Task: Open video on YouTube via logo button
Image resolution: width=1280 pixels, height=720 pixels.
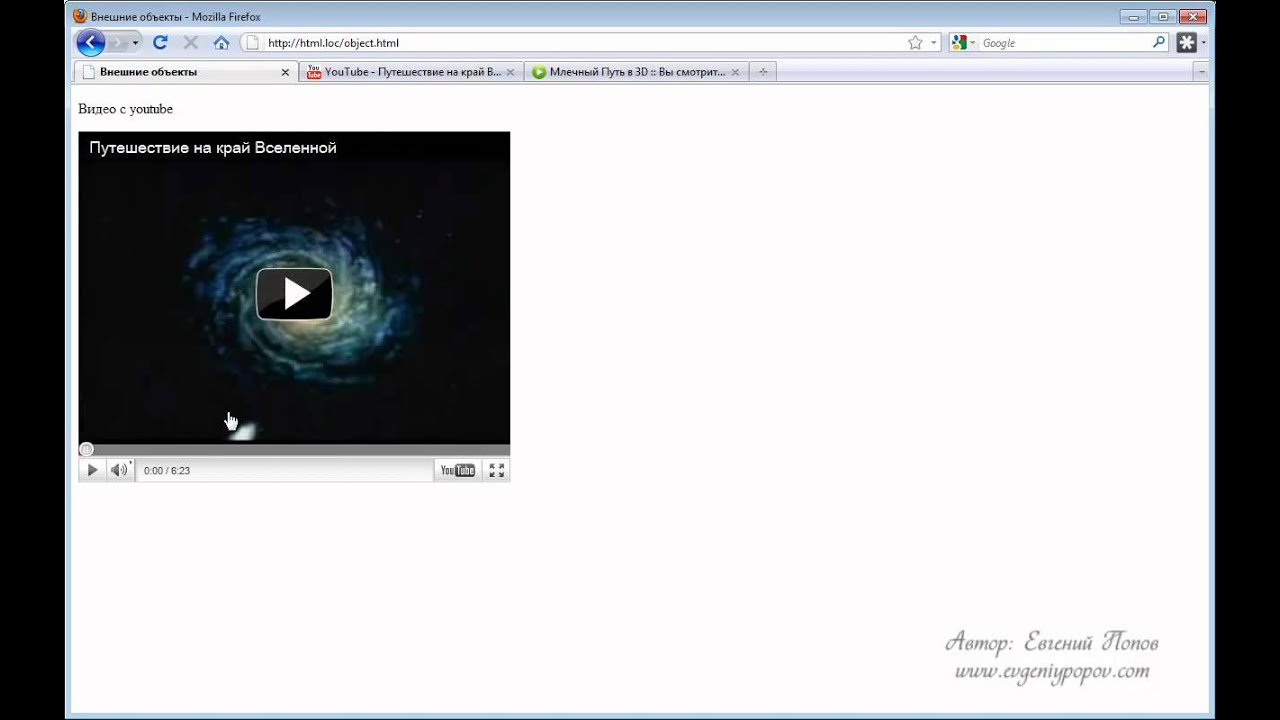Action: (458, 470)
